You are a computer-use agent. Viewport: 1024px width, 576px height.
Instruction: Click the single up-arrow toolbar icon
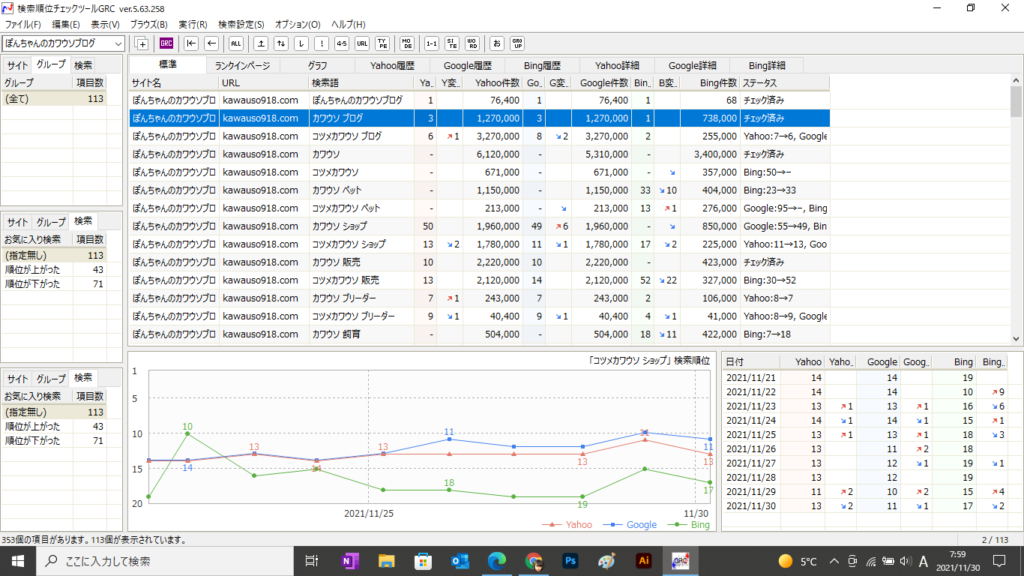[261, 44]
